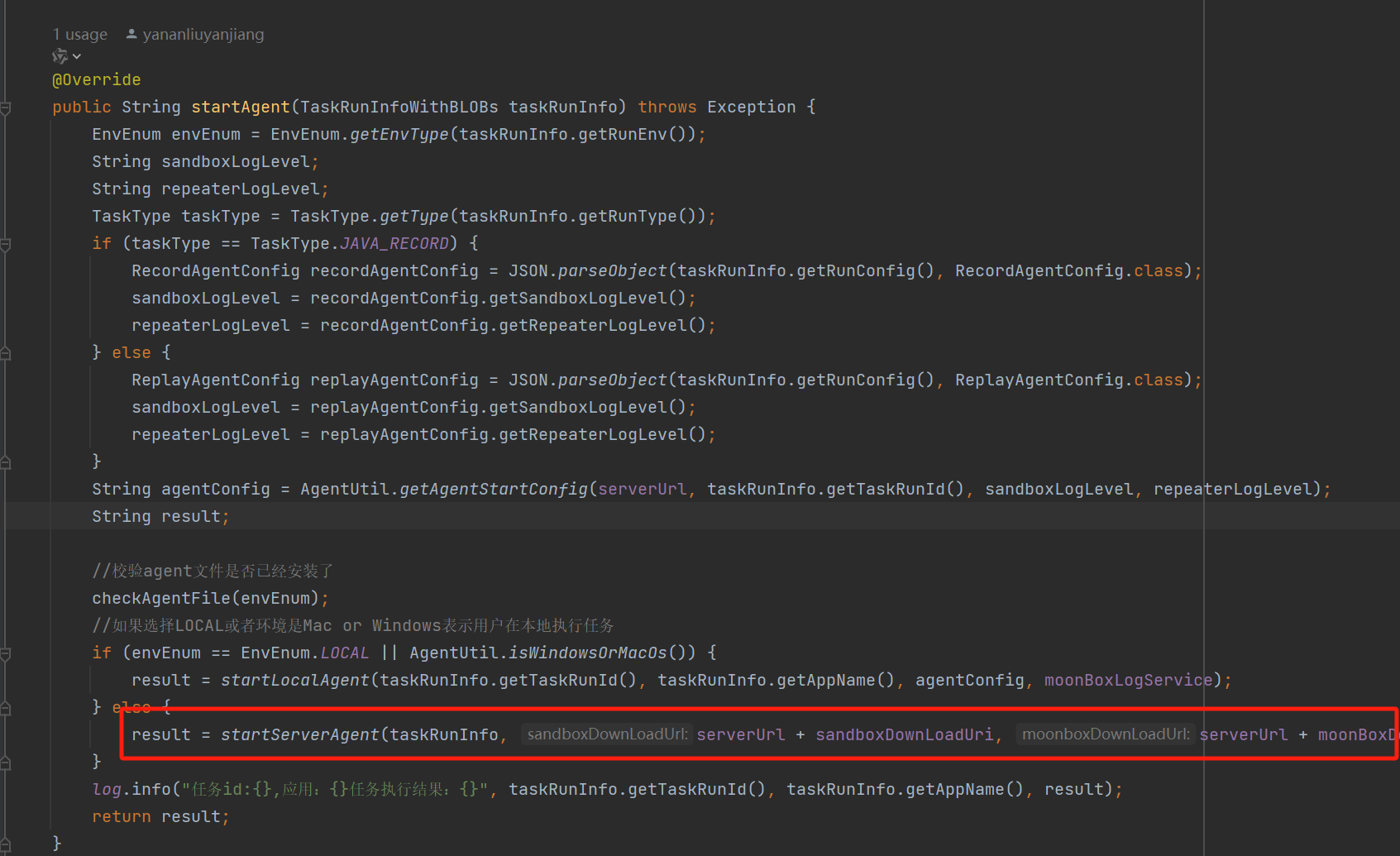The image size is (1400, 856).
Task: Collapse the 'if (taskType == ...' block fold marker
Action: [x=6, y=244]
